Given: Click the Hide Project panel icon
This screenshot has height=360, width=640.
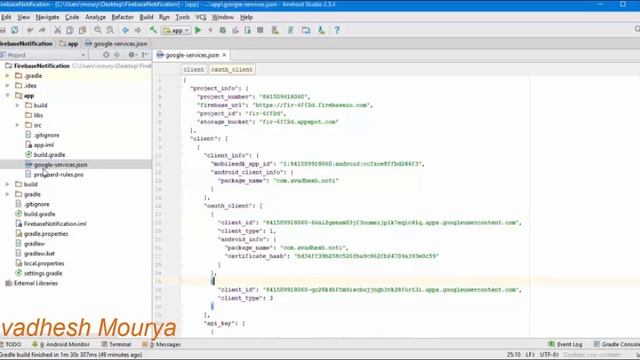Looking at the screenshot, I should pyautogui.click(x=145, y=55).
